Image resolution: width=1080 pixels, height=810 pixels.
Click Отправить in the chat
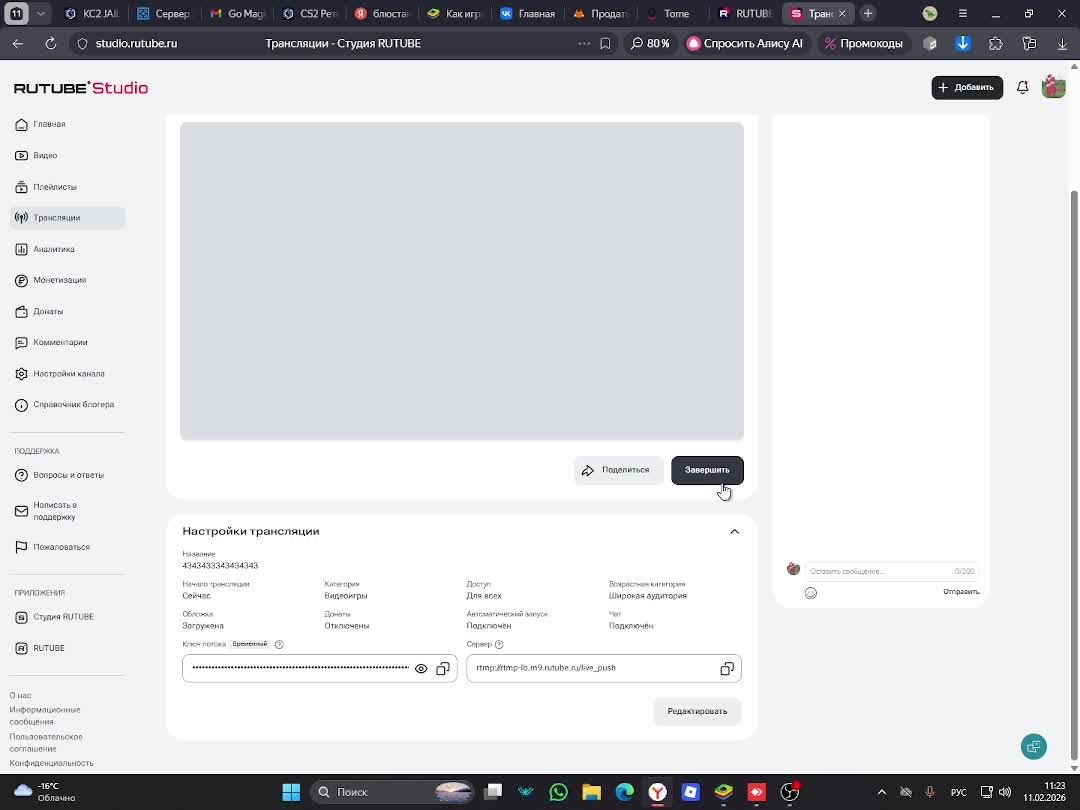tap(961, 592)
